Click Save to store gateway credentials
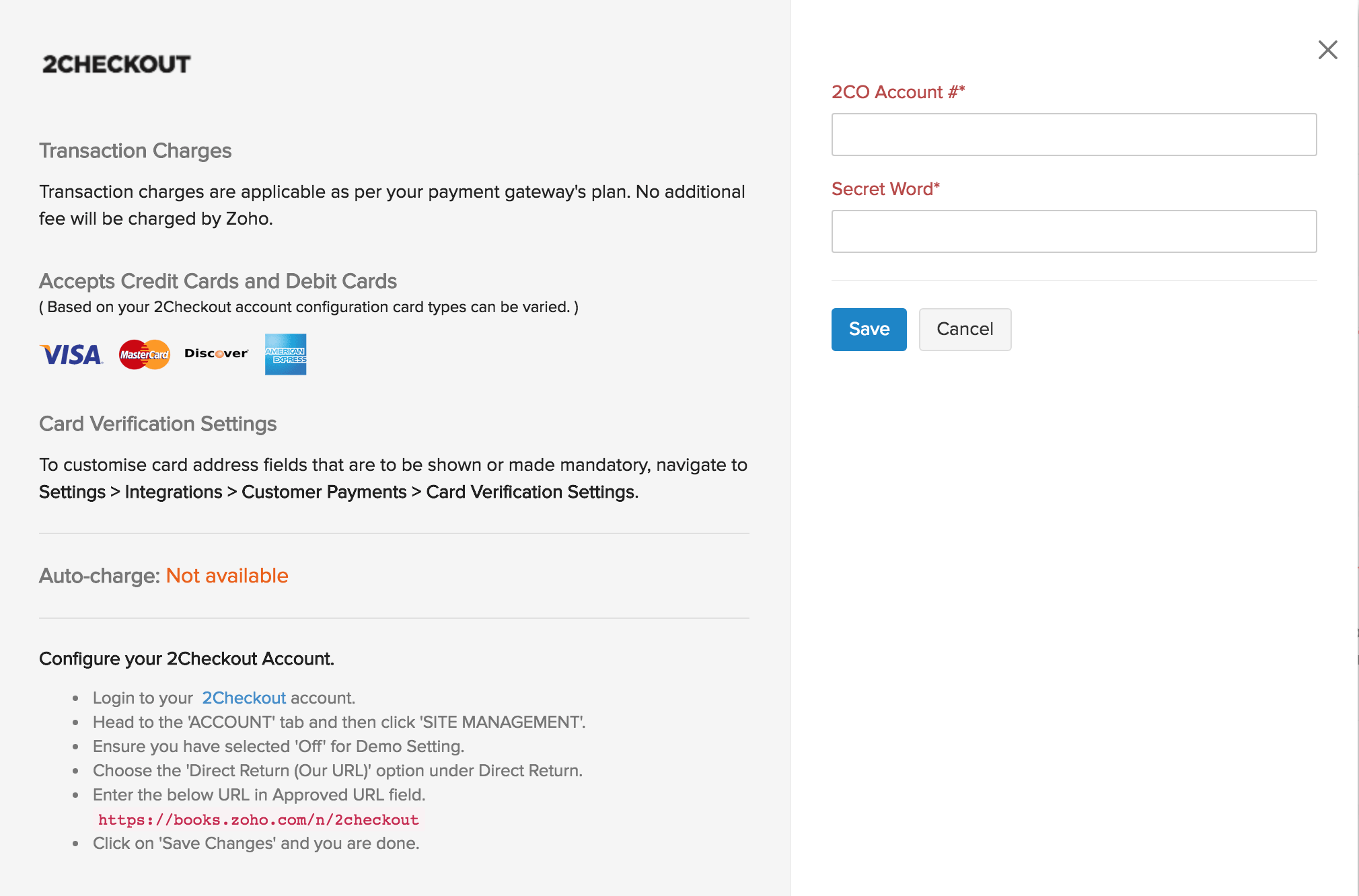This screenshot has height=896, width=1359. [869, 329]
